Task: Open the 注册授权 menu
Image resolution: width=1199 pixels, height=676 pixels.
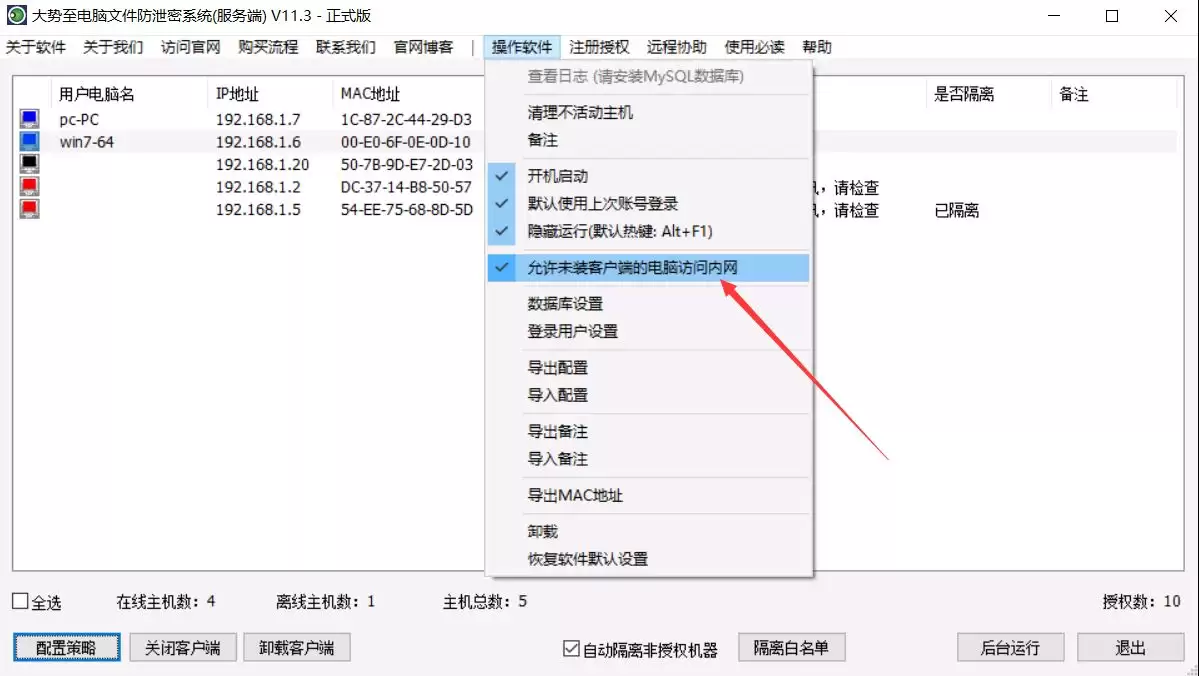Action: point(599,47)
